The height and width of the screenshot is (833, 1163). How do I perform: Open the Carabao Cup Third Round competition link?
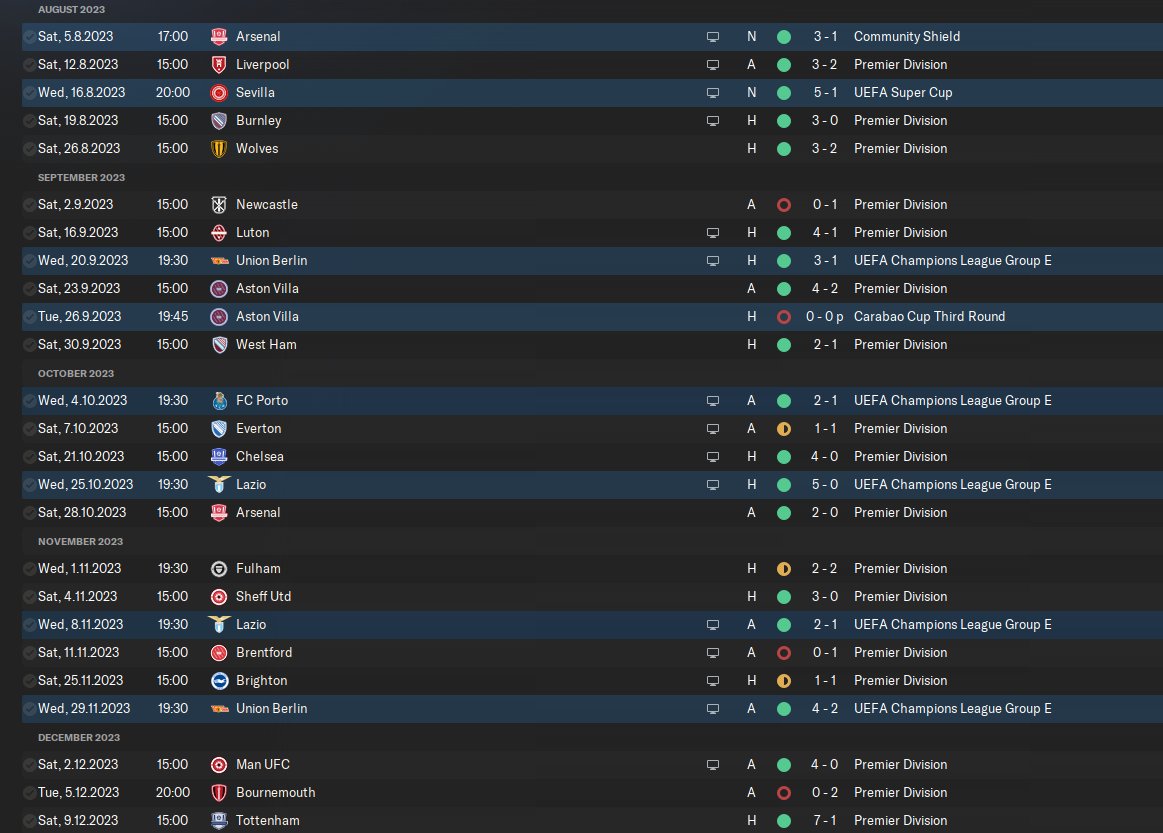coord(929,316)
